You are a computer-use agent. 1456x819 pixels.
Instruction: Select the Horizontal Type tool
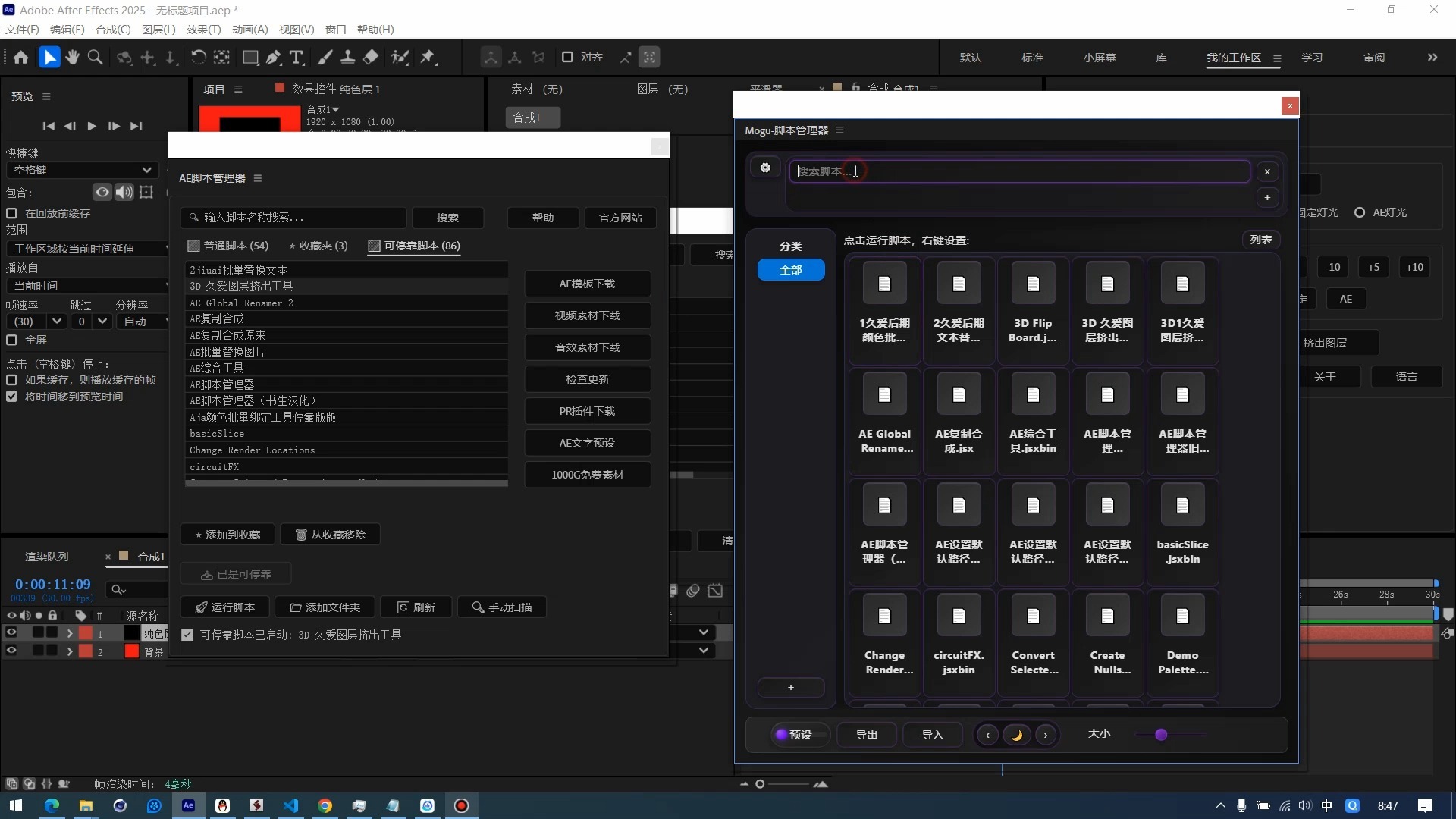click(297, 58)
